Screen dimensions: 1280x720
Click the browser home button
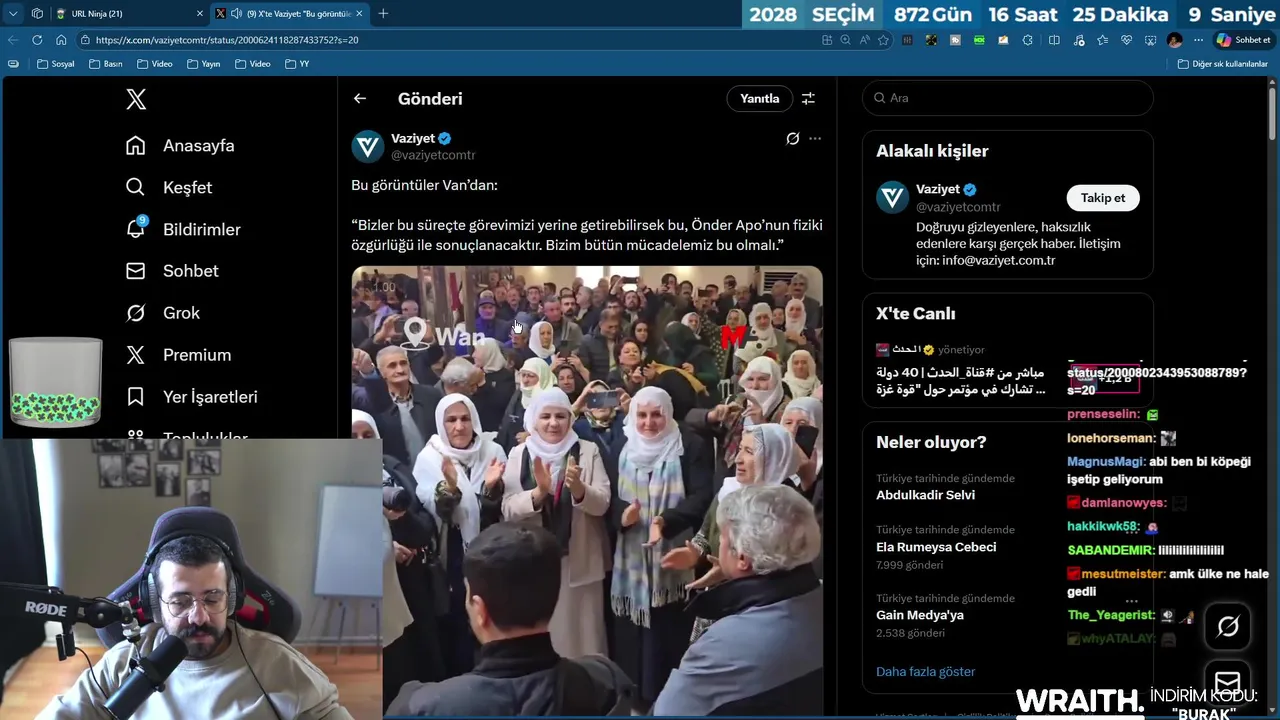click(x=61, y=40)
